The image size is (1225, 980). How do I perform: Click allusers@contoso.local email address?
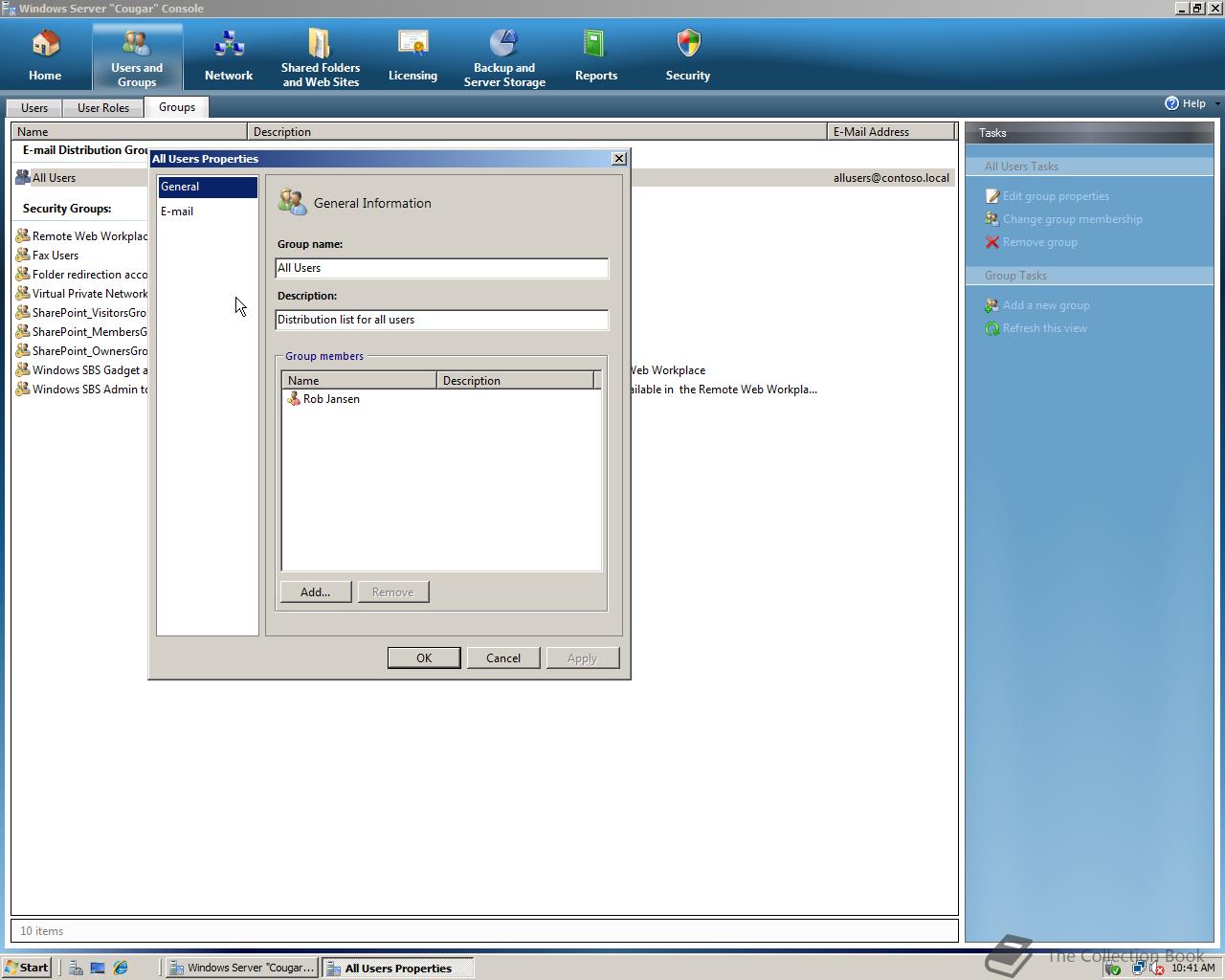pos(891,178)
